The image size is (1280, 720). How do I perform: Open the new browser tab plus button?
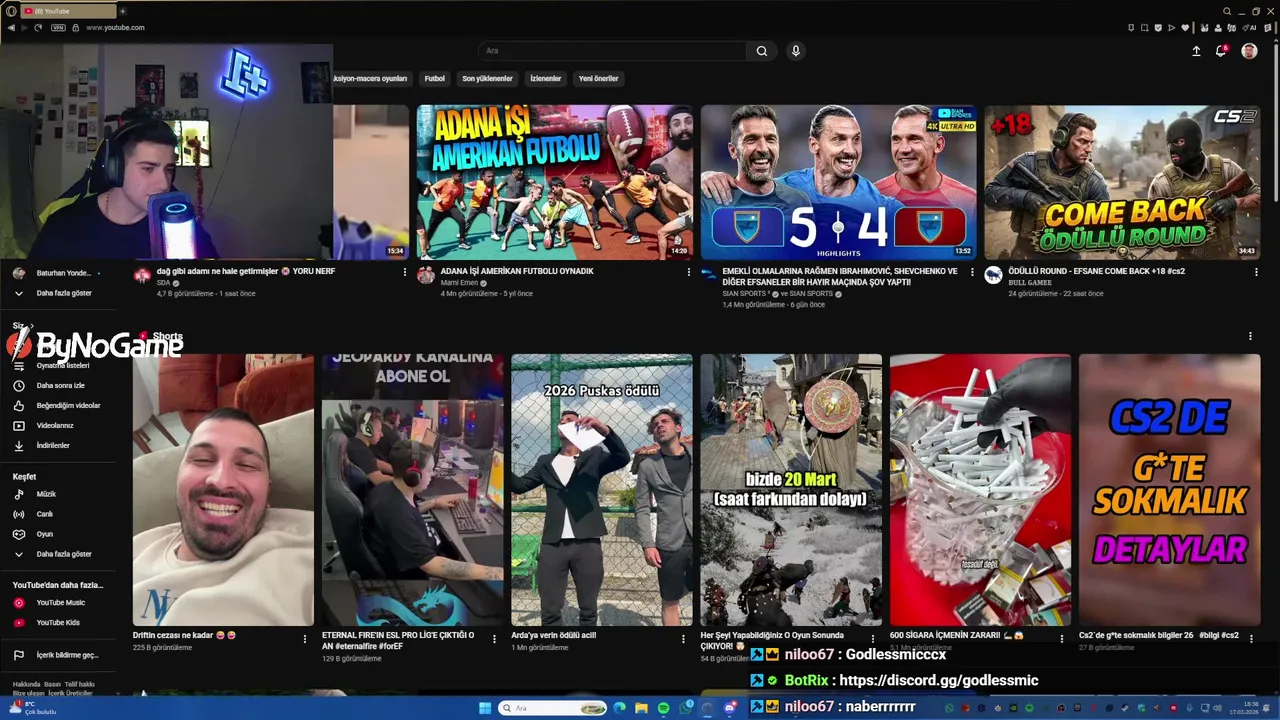tap(123, 11)
